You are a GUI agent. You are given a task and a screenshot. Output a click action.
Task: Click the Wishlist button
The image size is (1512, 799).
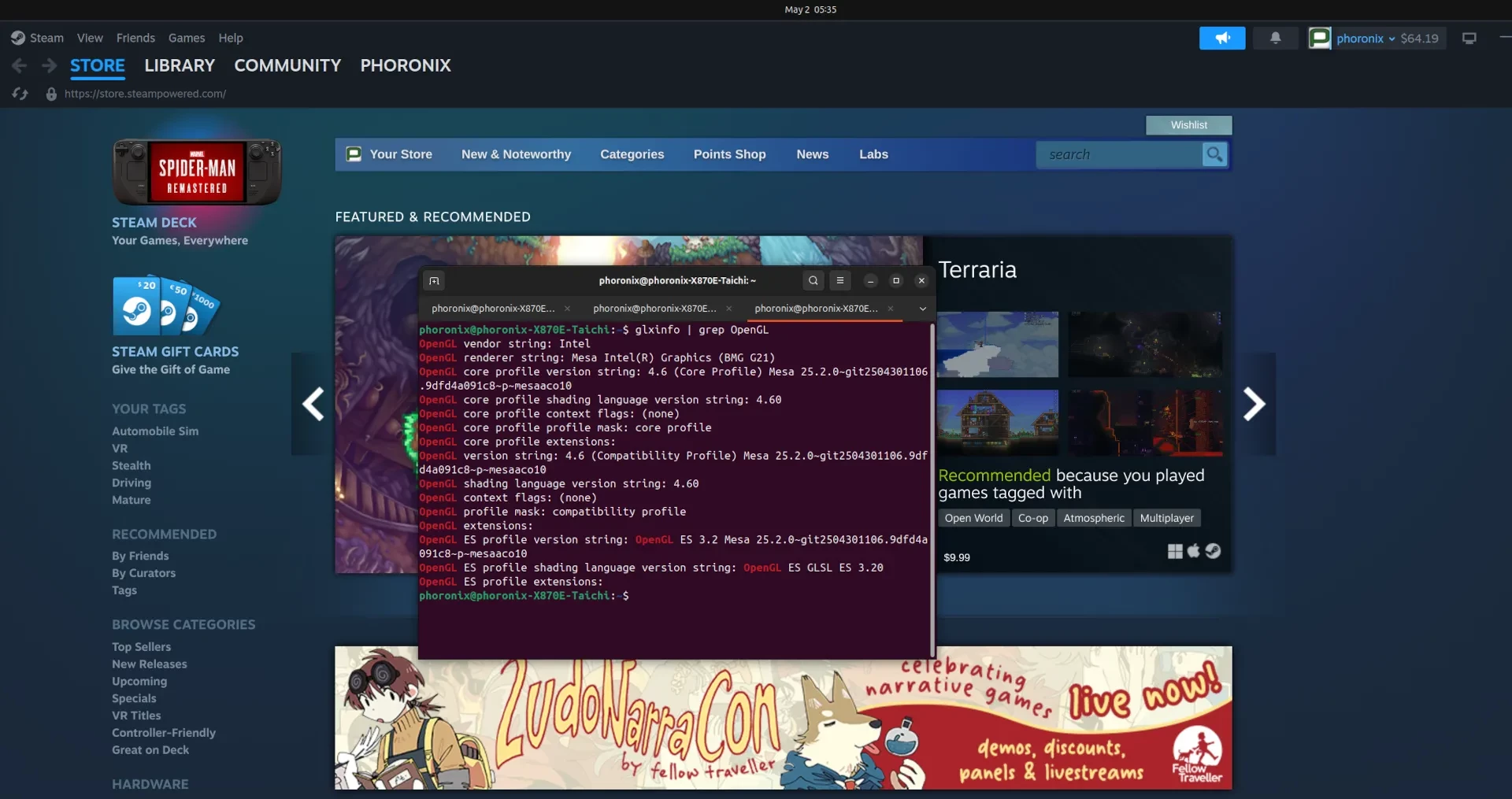tap(1188, 125)
